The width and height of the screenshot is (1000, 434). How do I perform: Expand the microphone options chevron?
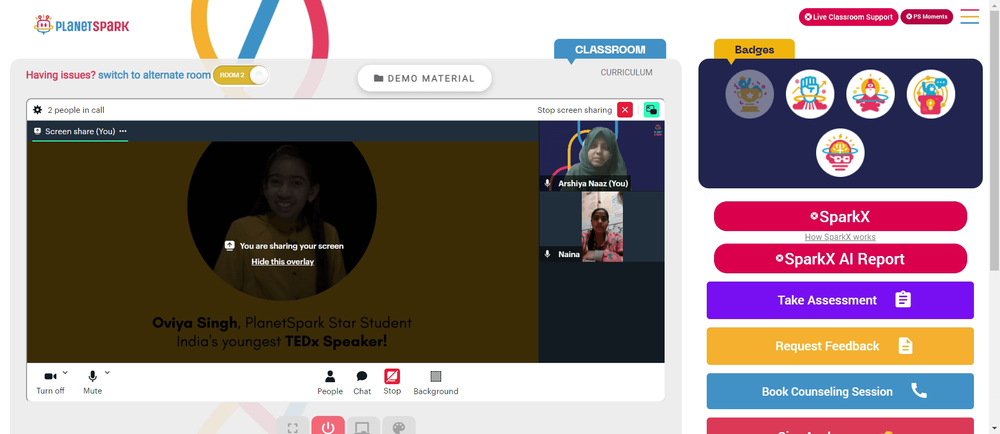107,373
